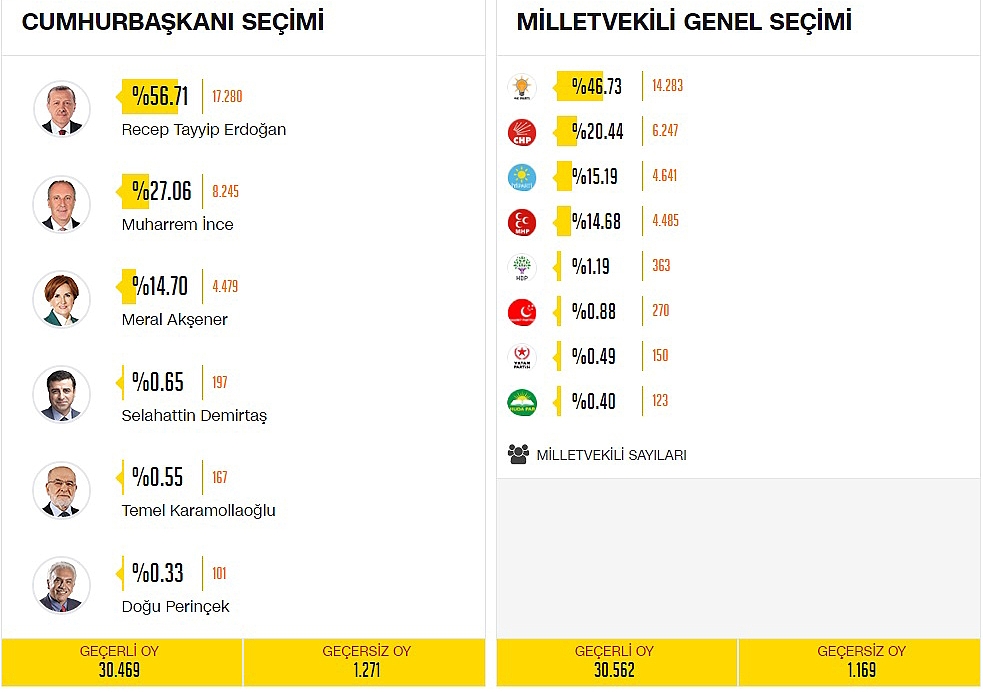
Task: Select Doğu Perinçek's photo
Action: click(61, 585)
